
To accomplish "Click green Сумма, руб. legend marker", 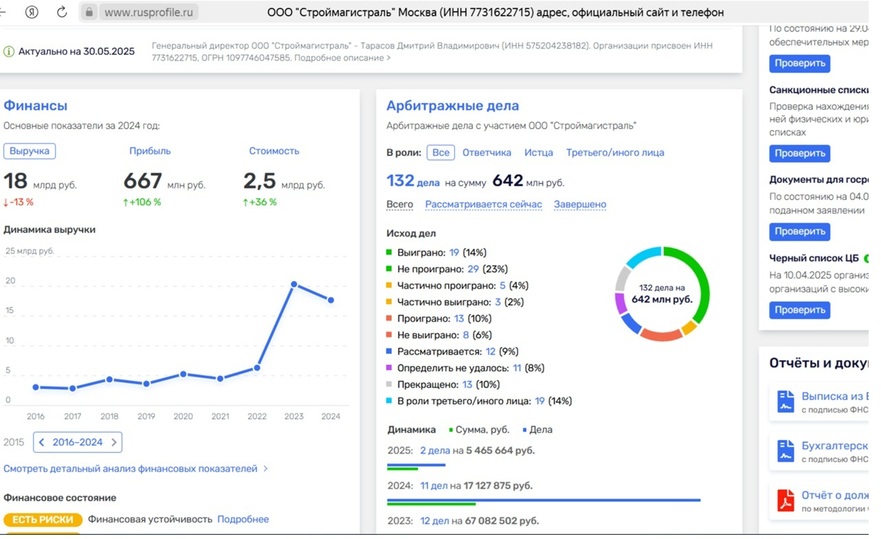I will [451, 431].
